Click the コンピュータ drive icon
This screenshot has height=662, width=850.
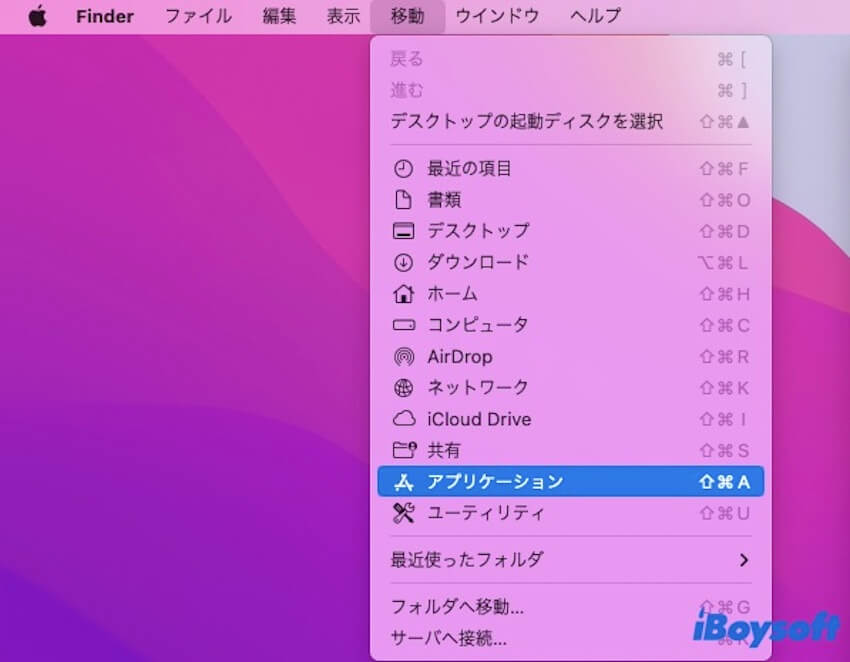coord(403,325)
